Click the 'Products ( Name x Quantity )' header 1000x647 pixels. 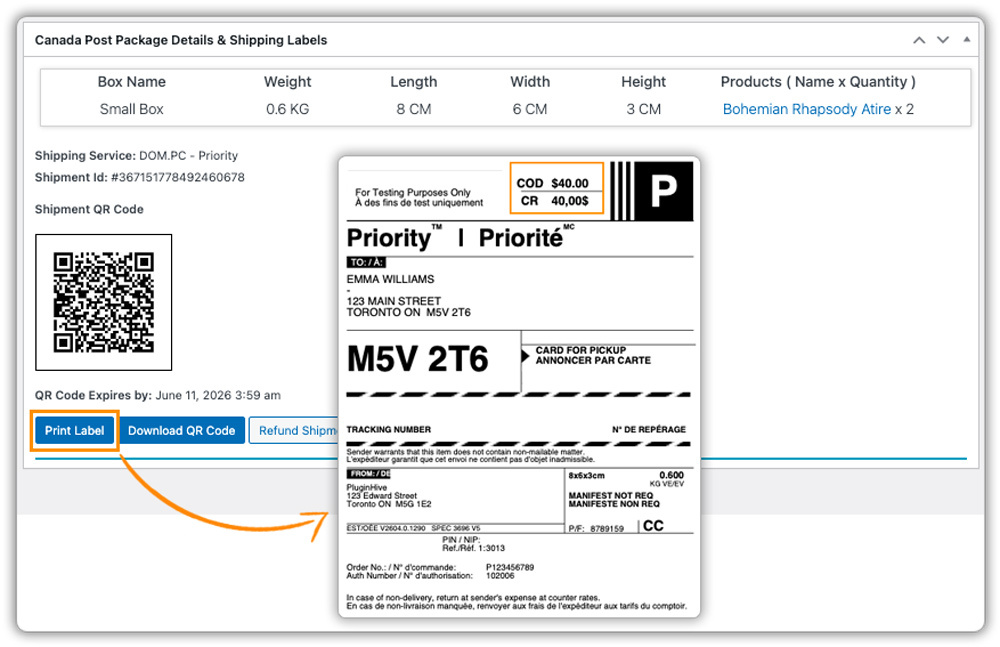[818, 82]
